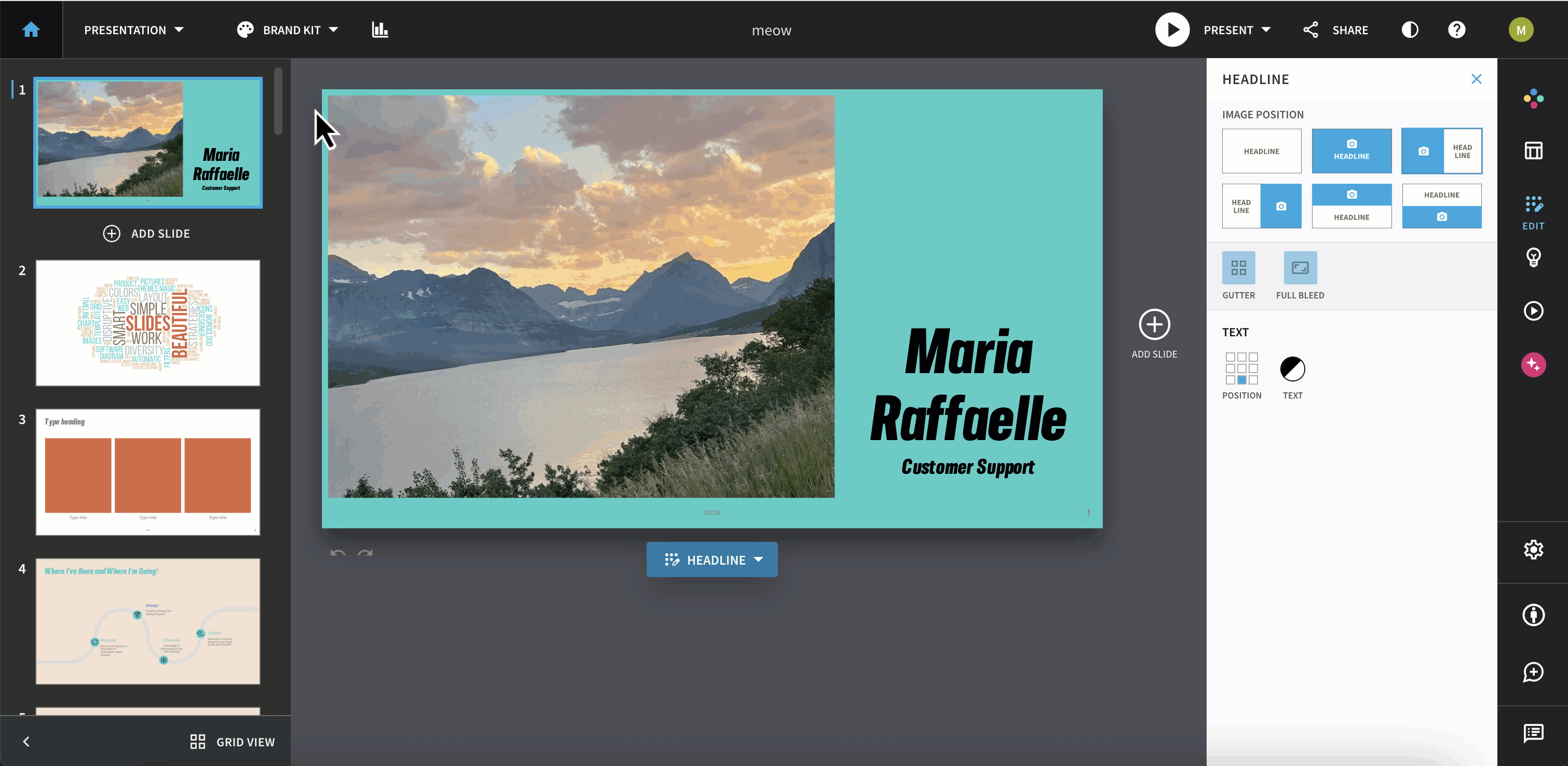Select the Edit icon in right sidebar
The height and width of the screenshot is (766, 1568).
click(1533, 212)
